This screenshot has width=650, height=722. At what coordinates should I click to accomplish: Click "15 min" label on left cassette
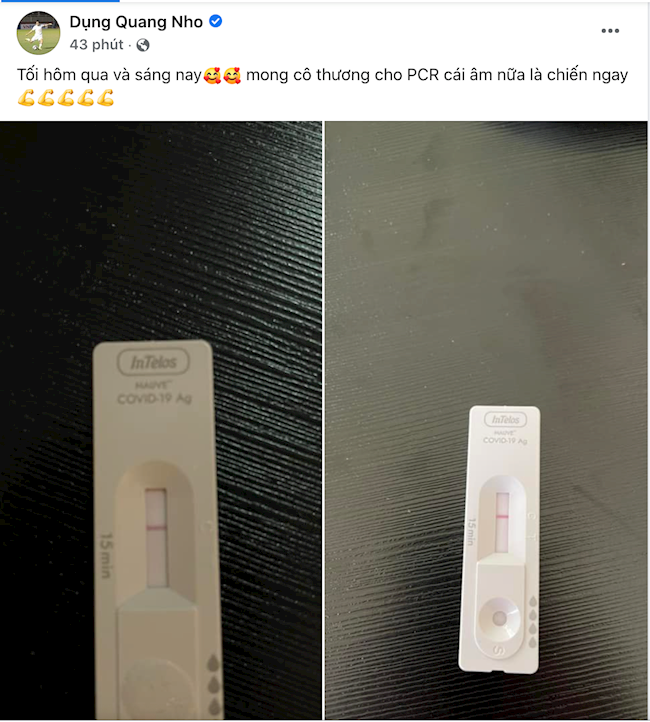106,556
